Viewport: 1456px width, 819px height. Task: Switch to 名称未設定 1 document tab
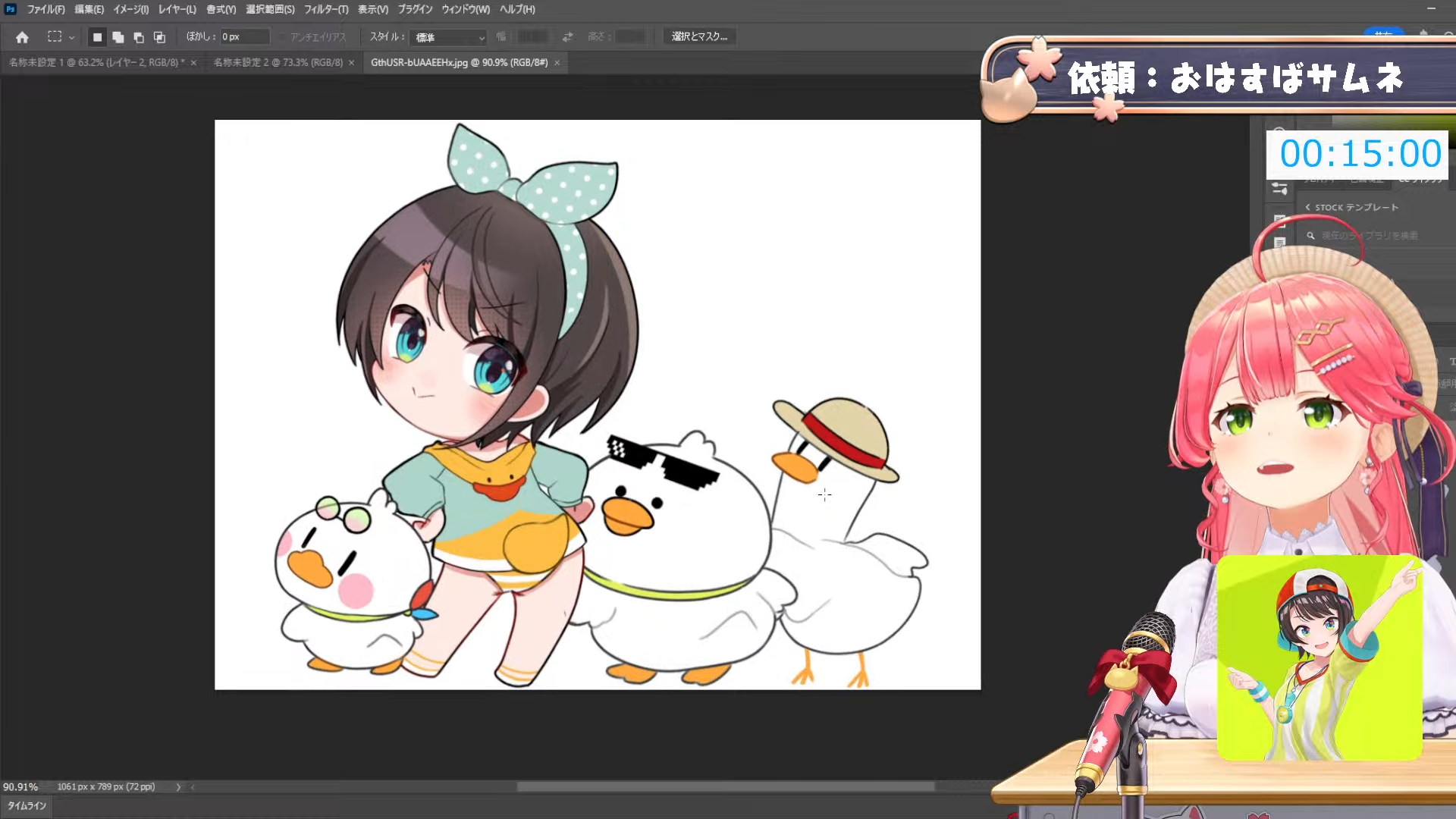coord(96,62)
